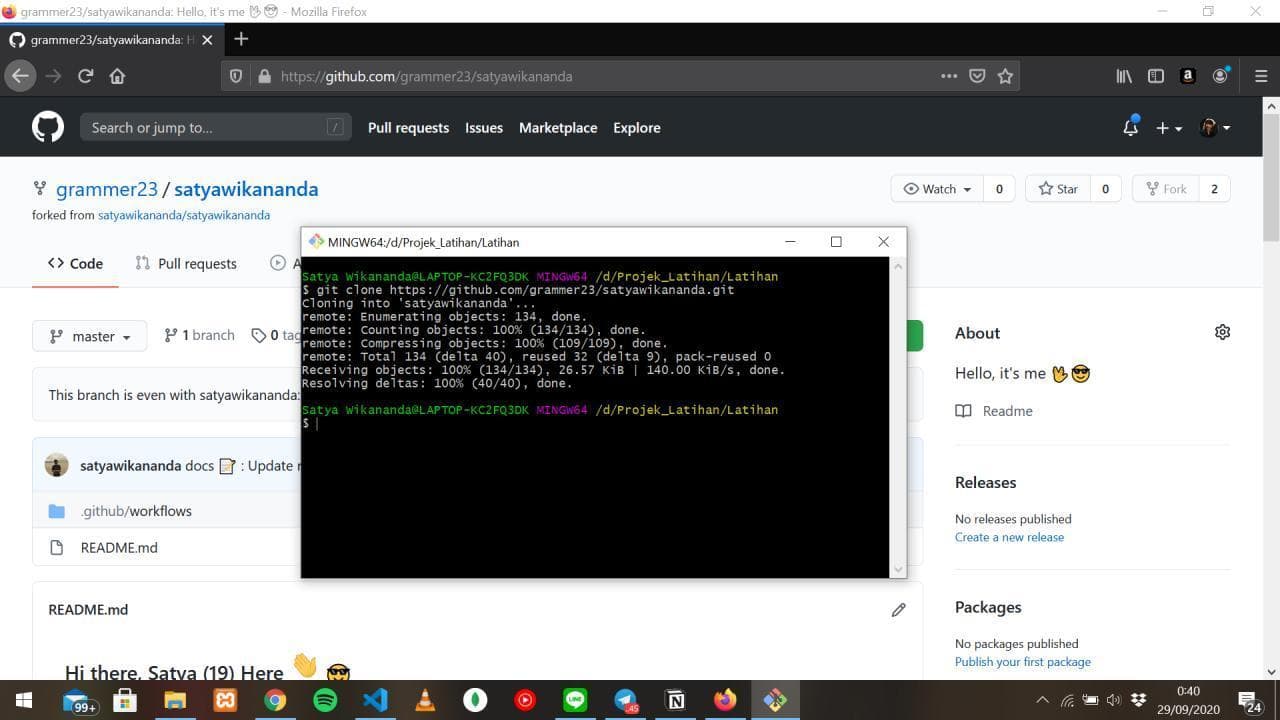
Task: Bookmark this page with the star icon
Action: [1005, 76]
